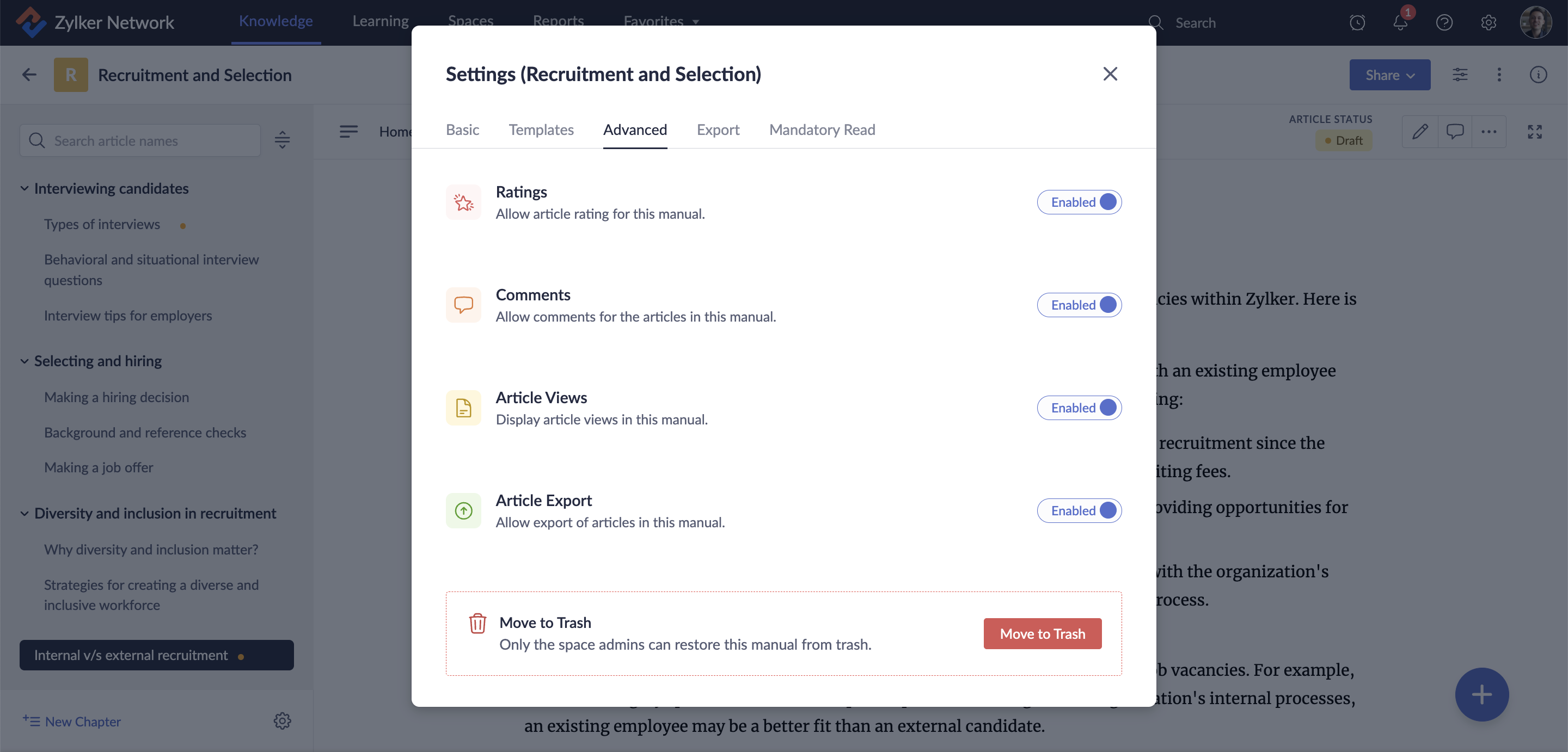Open the top bar settings gear
The height and width of the screenshot is (752, 1568).
click(1489, 23)
